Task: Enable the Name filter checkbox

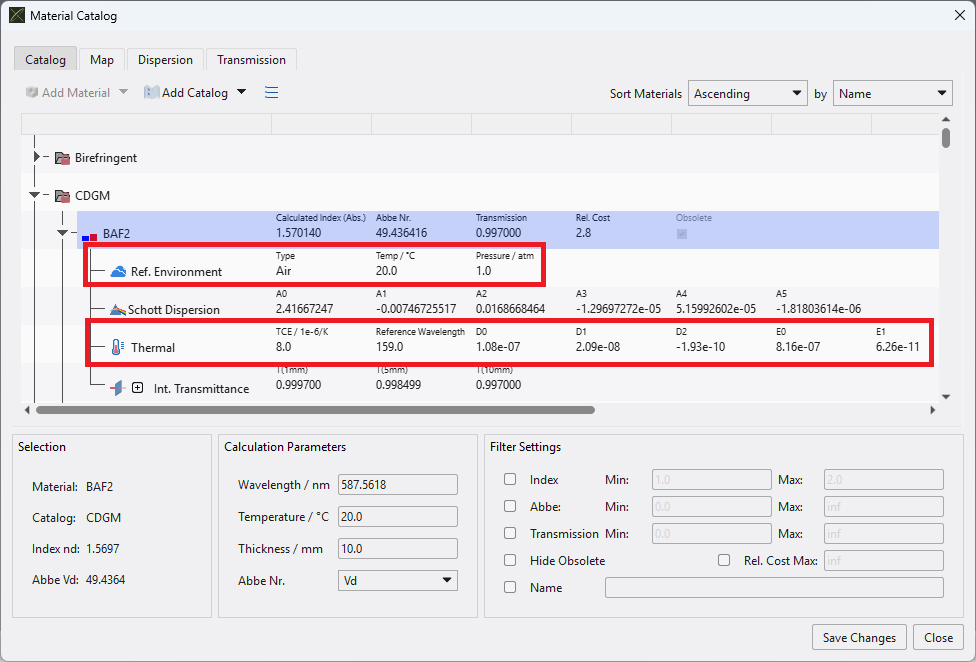Action: (510, 587)
